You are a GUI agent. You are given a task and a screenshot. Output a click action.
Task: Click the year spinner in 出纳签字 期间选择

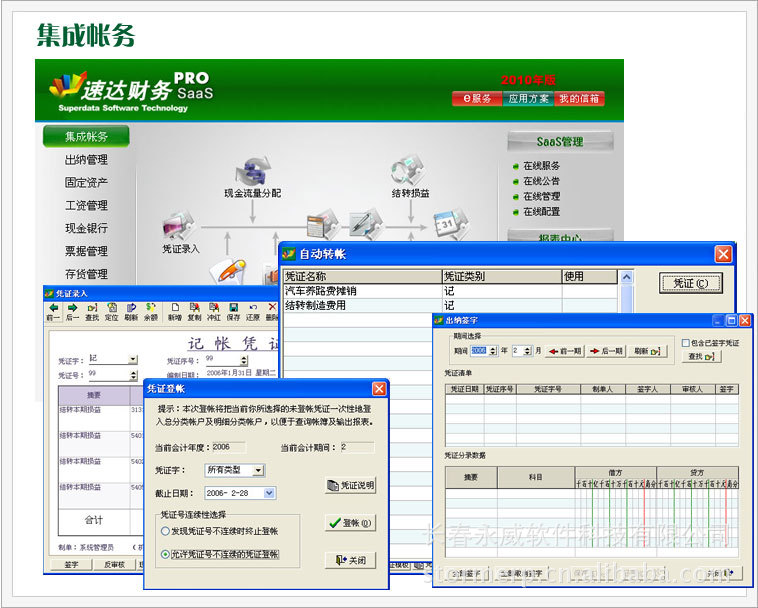coord(493,351)
